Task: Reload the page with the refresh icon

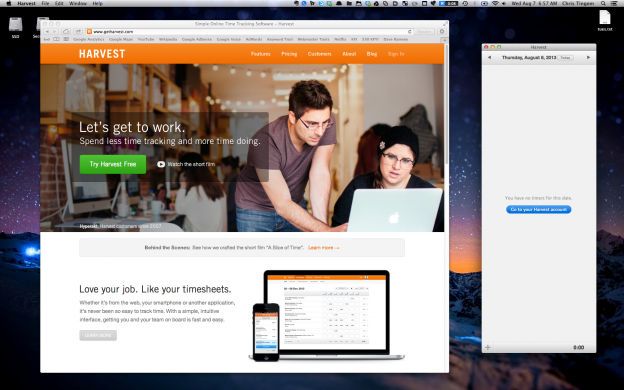Action: coord(410,31)
